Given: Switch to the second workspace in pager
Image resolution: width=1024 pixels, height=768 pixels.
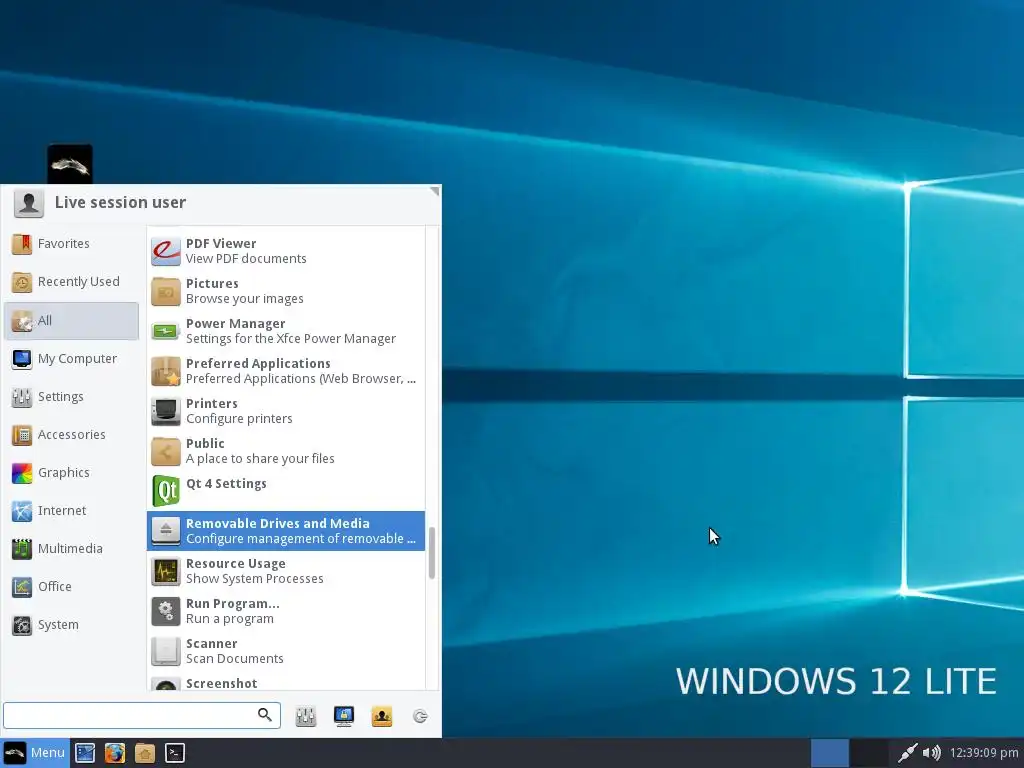Looking at the screenshot, I should (x=869, y=753).
